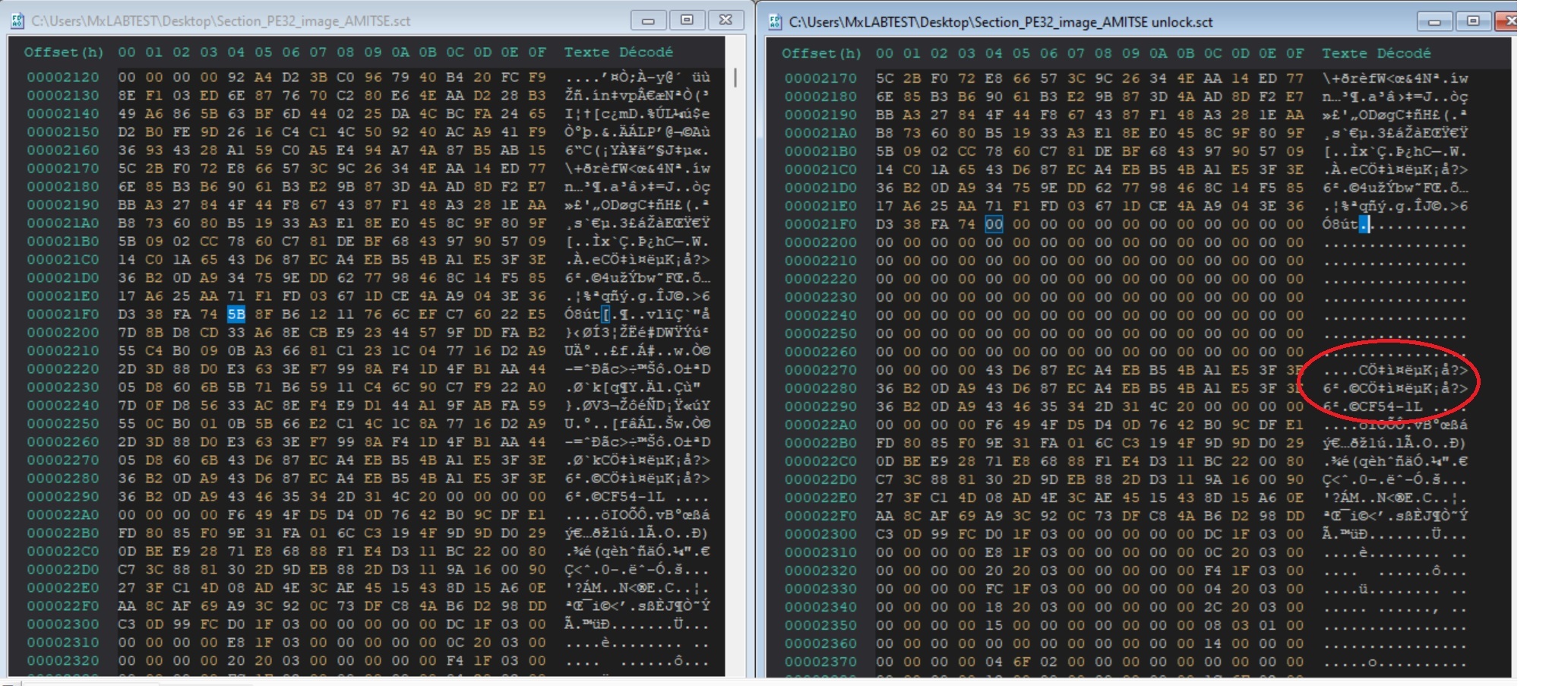Viewport: 1568px width, 686px height.
Task: Click left window title path text
Action: [x=220, y=21]
